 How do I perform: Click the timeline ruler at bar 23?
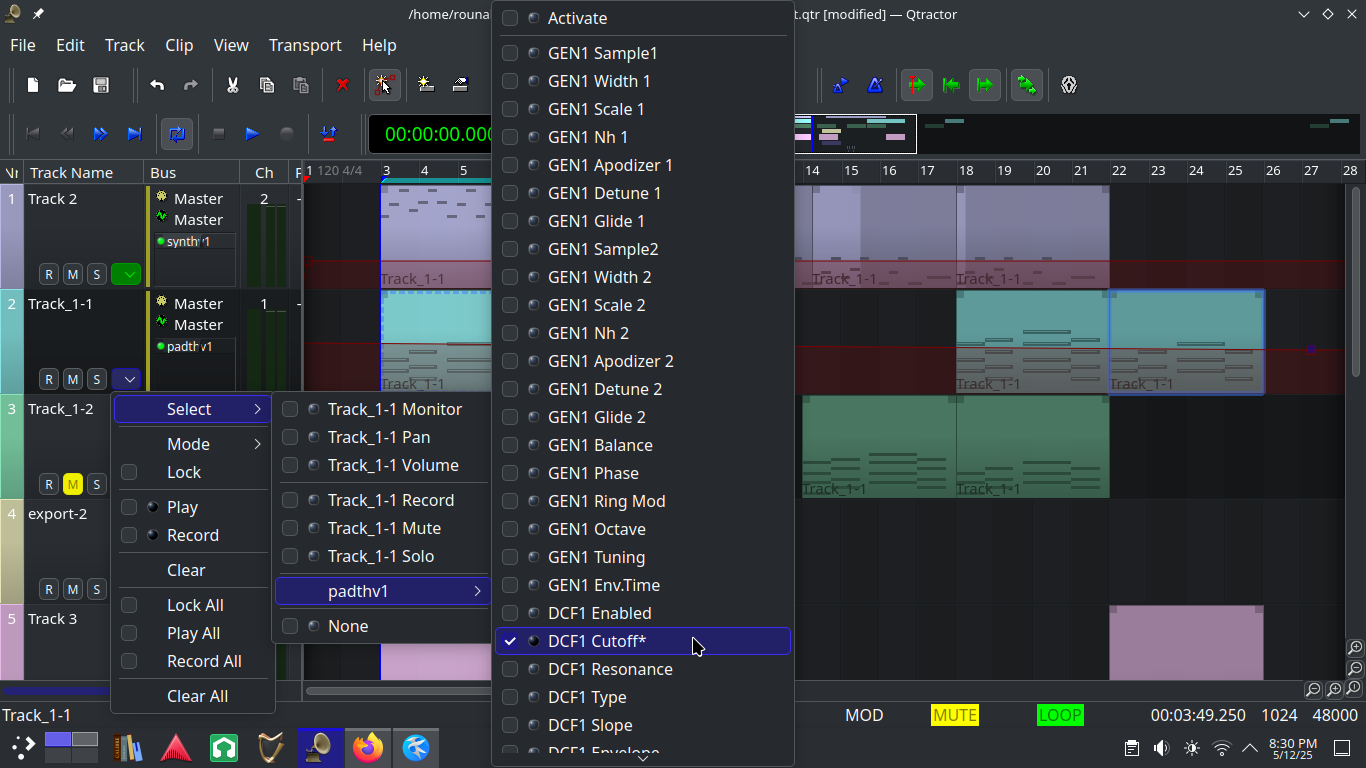[1157, 171]
